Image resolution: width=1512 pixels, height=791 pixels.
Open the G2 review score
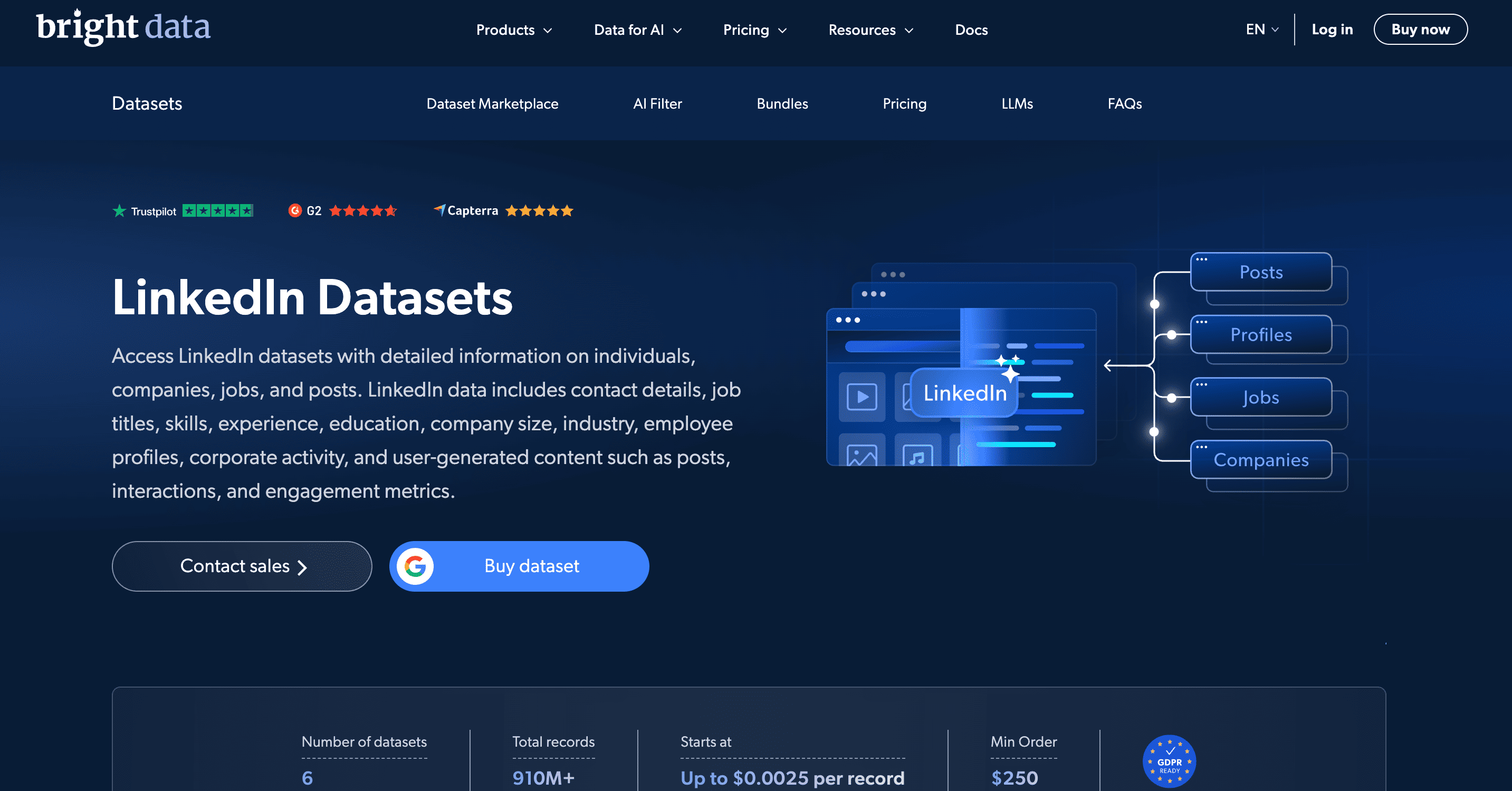343,210
